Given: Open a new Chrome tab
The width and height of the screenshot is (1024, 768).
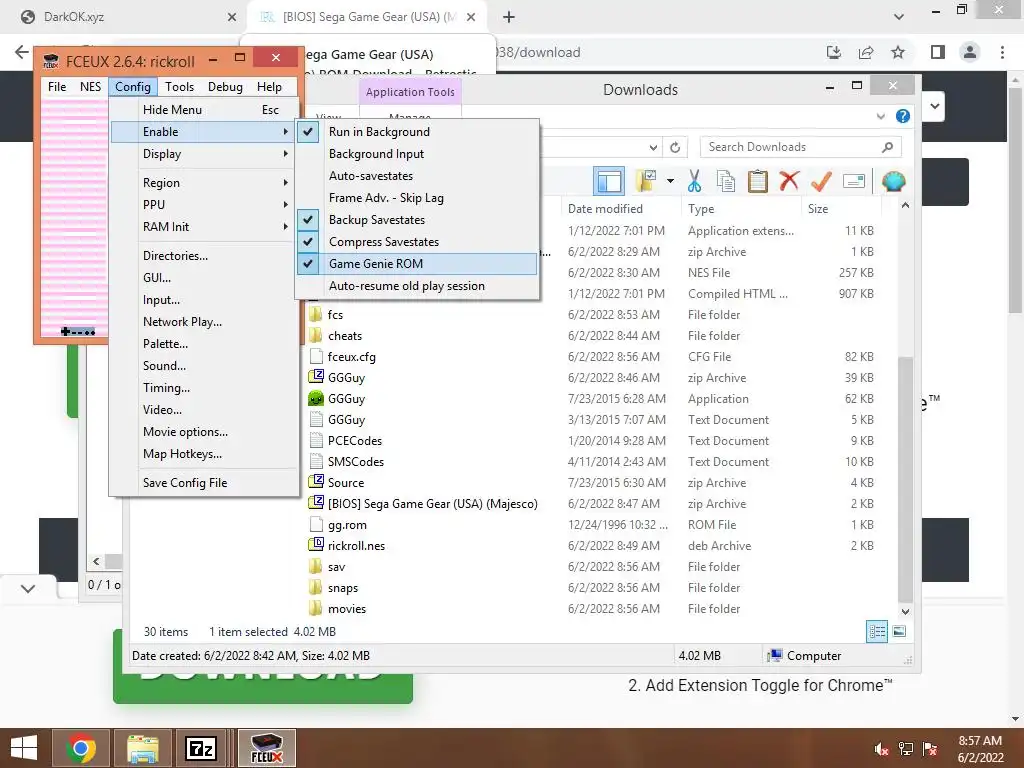Looking at the screenshot, I should [x=509, y=17].
